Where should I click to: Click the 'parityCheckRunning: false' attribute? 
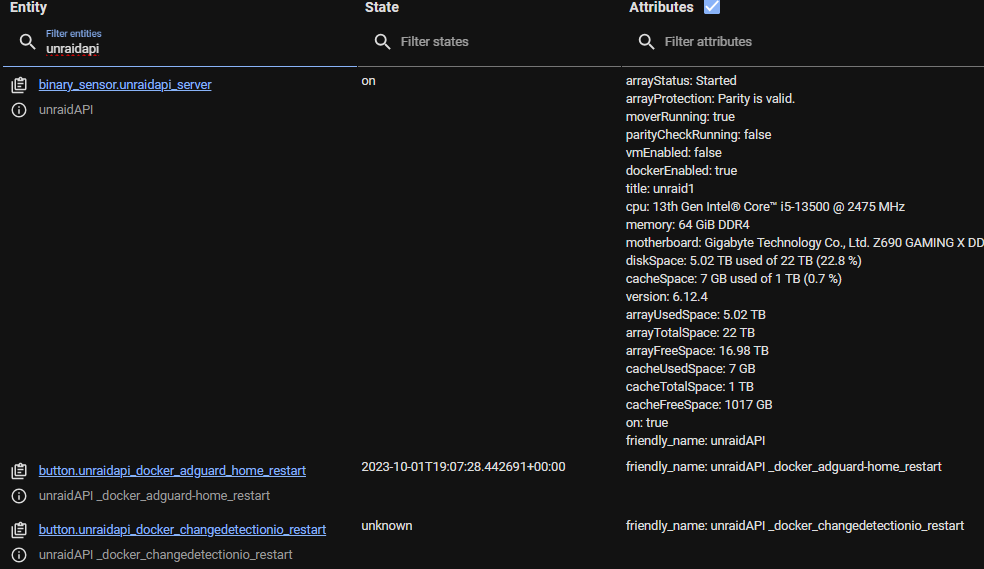click(x=698, y=135)
